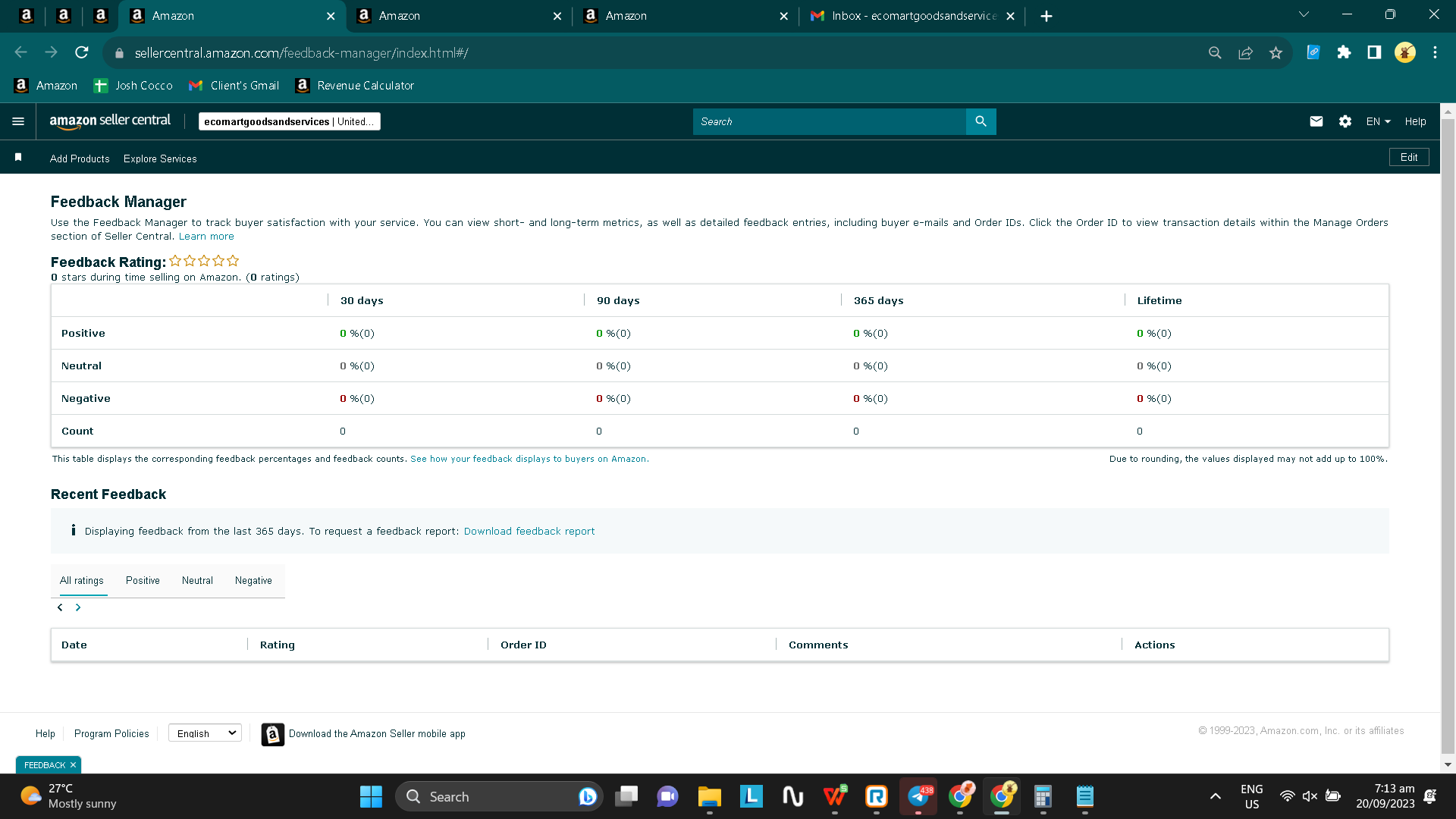Open the browser extensions puzzle icon
This screenshot has width=1456, height=819.
1344,52
